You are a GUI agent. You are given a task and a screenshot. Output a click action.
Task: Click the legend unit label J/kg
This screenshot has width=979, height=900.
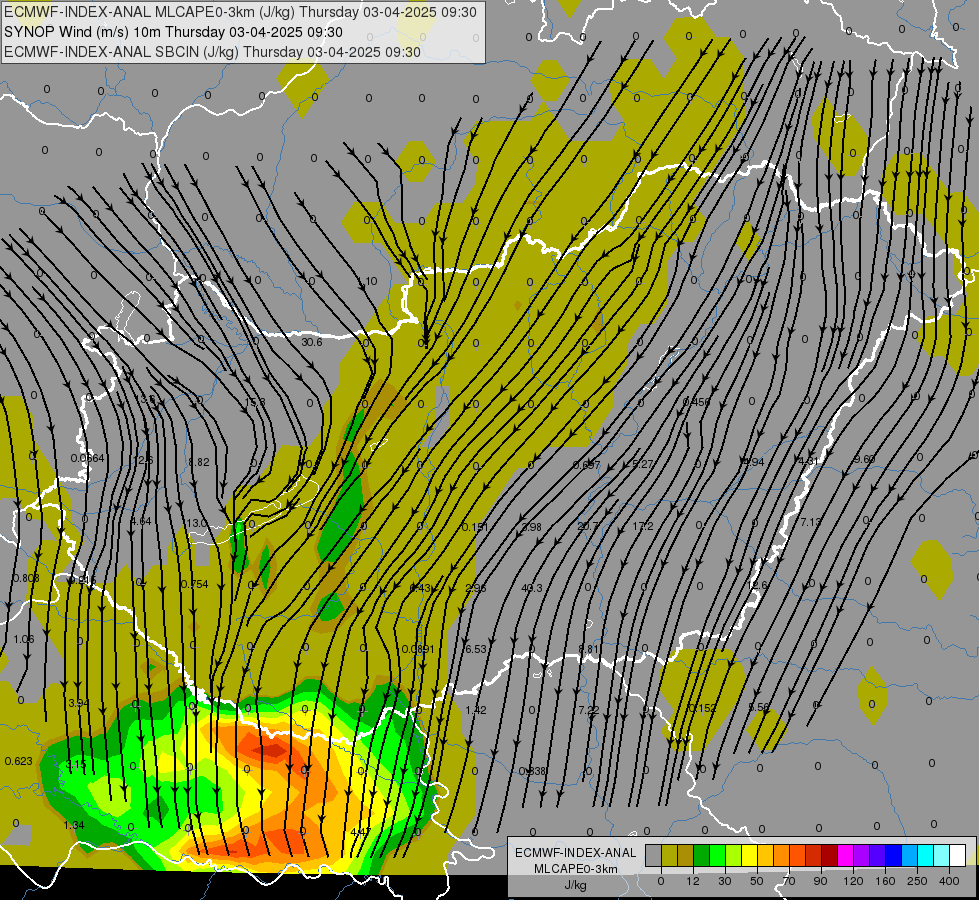(575, 885)
